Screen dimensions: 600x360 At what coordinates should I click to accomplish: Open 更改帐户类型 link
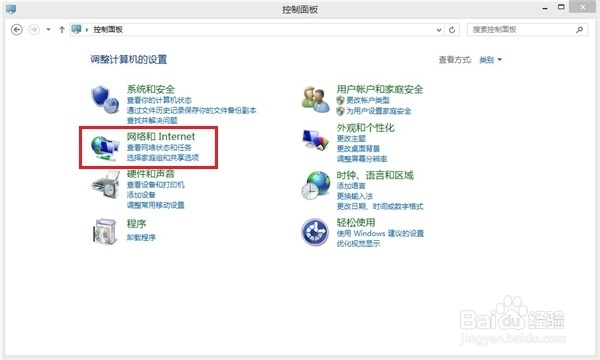[368, 100]
